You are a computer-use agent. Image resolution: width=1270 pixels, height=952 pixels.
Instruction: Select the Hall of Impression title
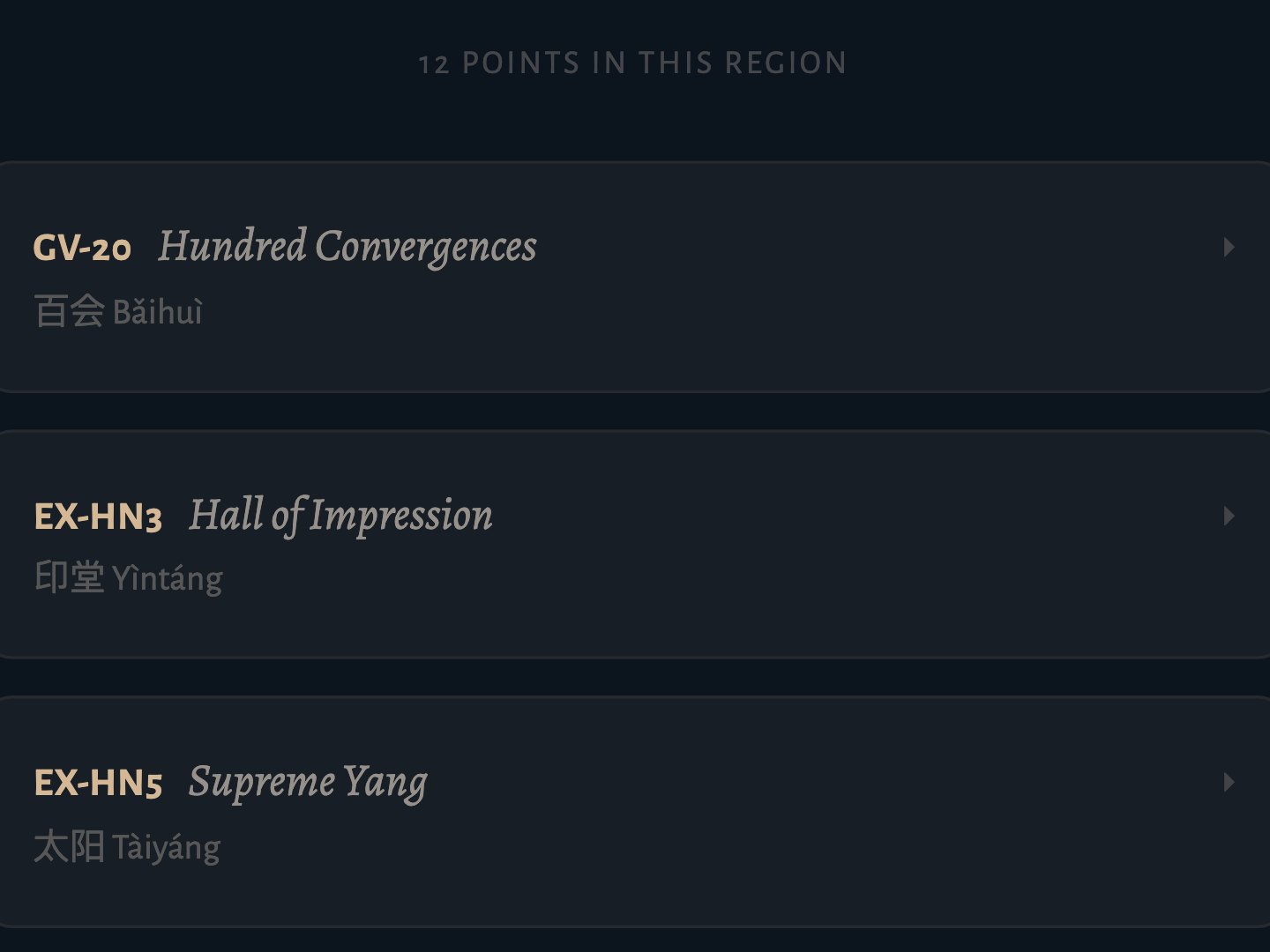pos(340,516)
